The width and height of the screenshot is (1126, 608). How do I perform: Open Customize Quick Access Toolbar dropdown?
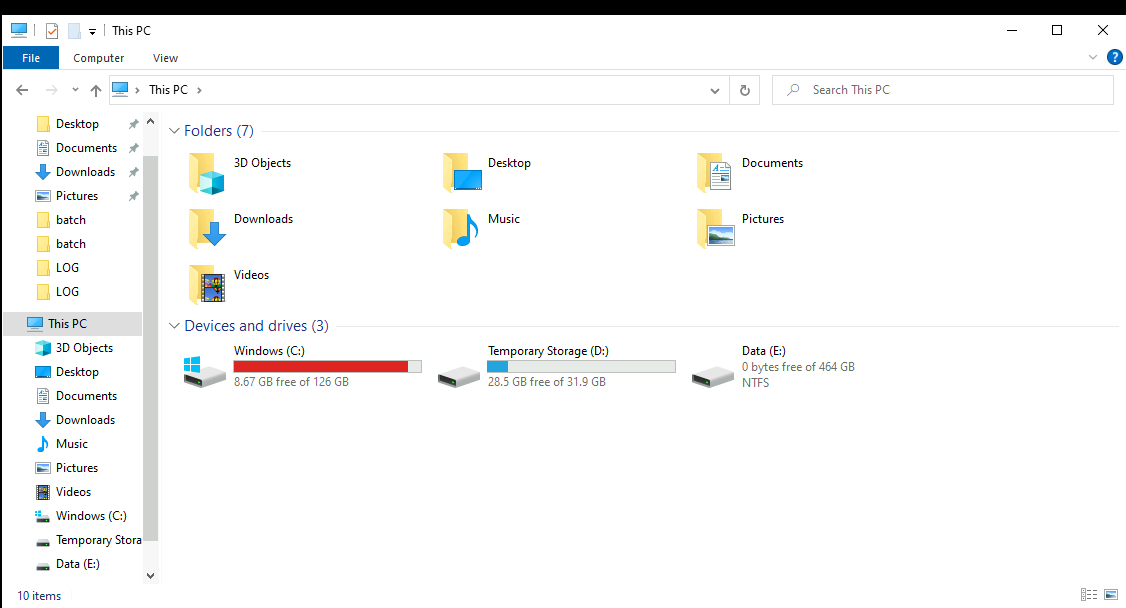tap(92, 32)
